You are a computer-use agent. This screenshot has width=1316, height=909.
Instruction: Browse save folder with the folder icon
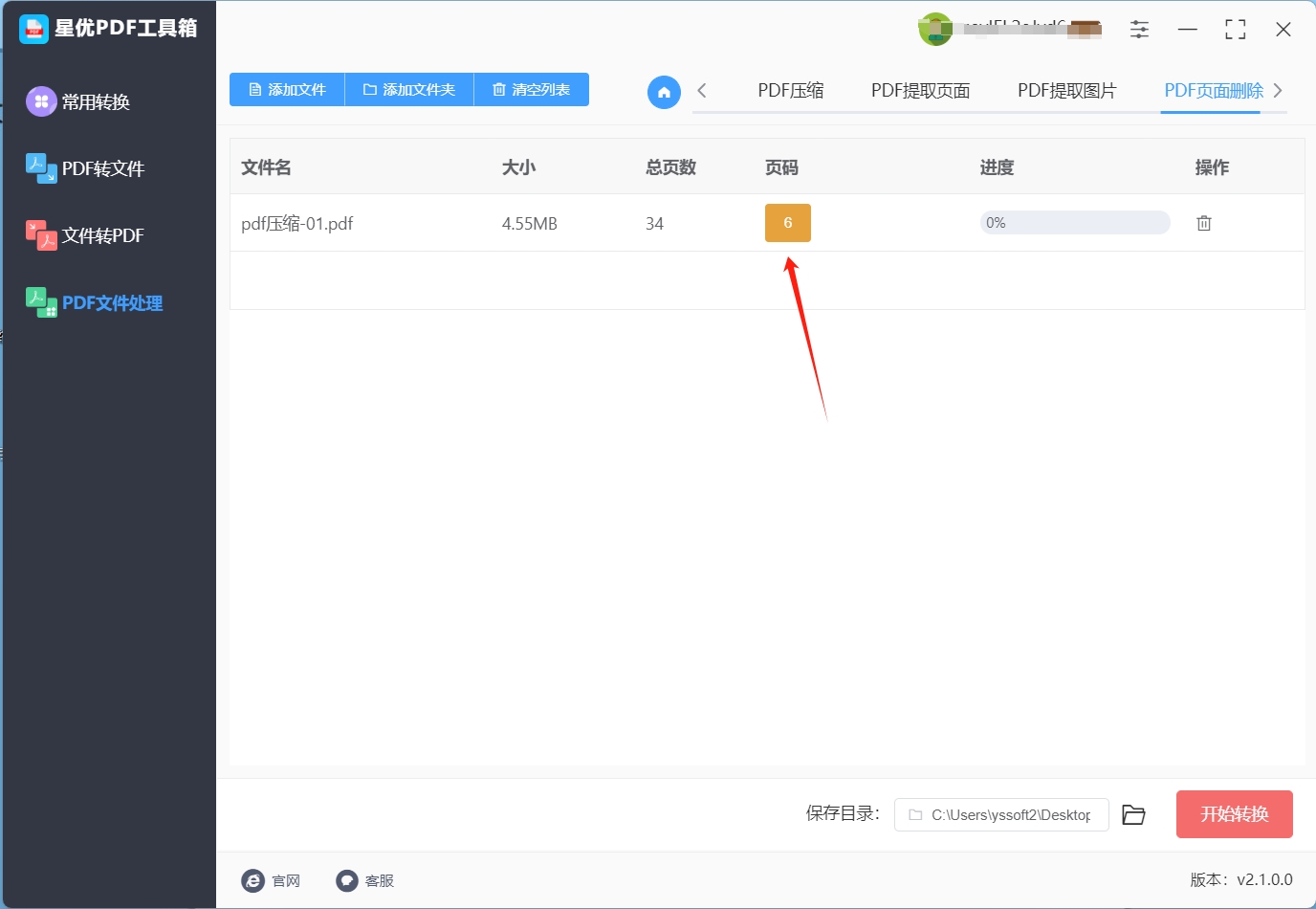coord(1133,814)
